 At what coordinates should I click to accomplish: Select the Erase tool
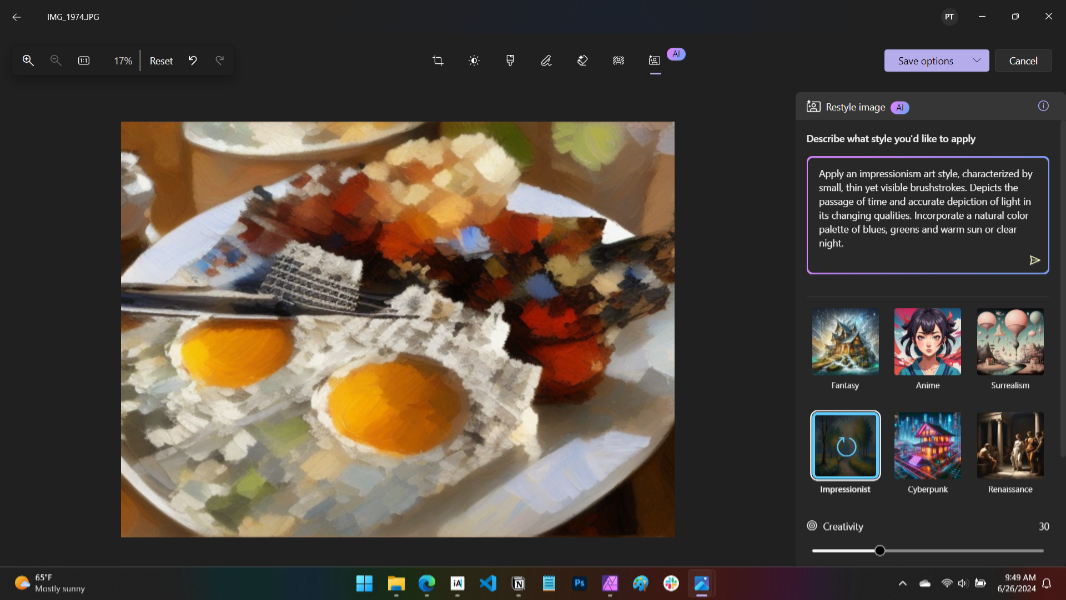coord(582,60)
